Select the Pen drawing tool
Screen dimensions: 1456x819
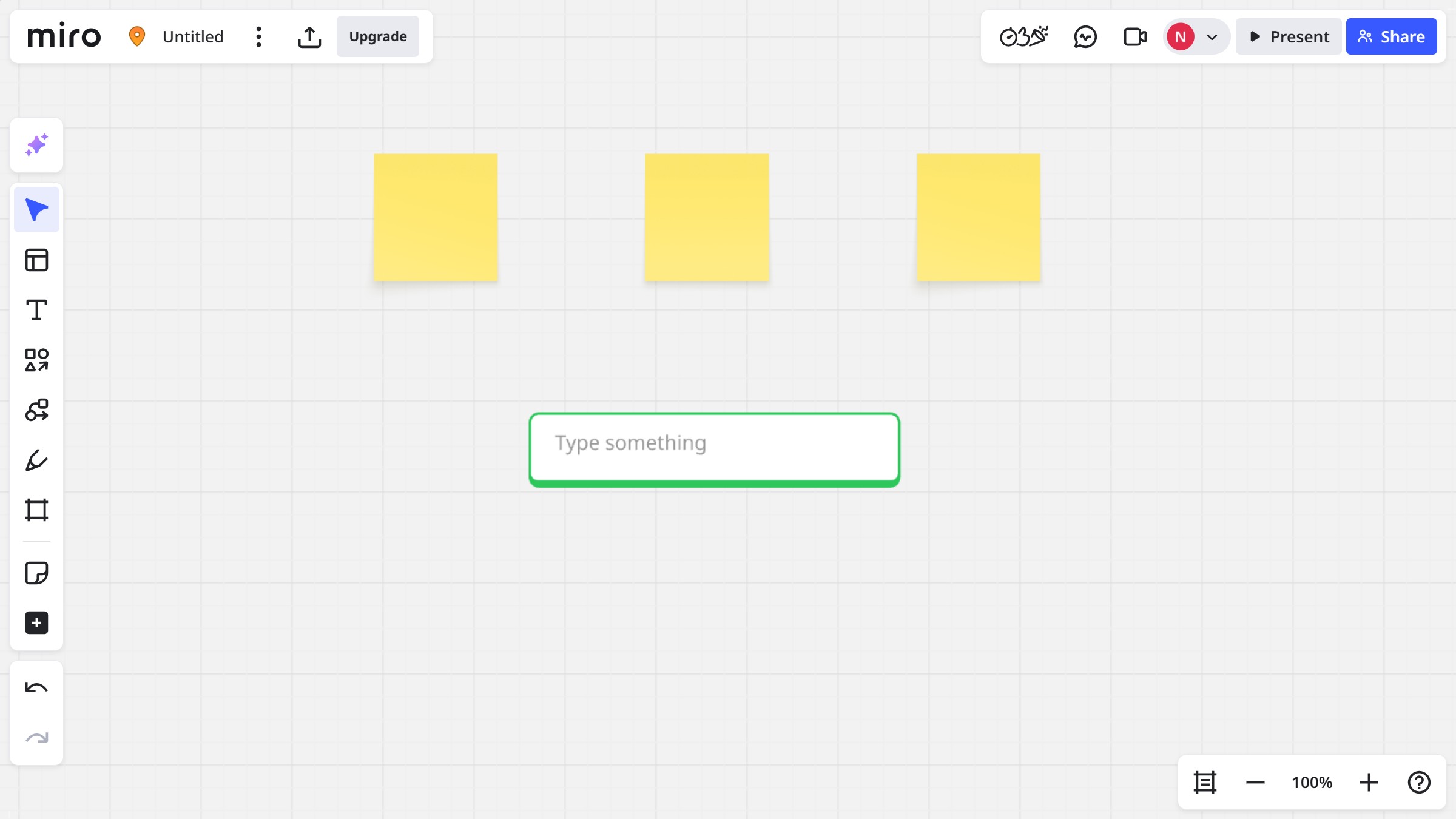coord(36,460)
